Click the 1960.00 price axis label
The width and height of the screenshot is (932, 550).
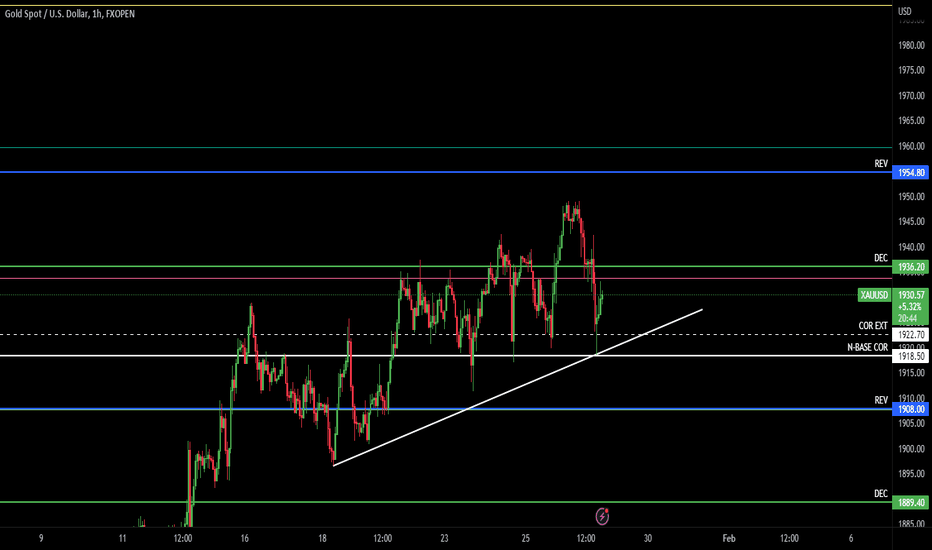[x=911, y=146]
